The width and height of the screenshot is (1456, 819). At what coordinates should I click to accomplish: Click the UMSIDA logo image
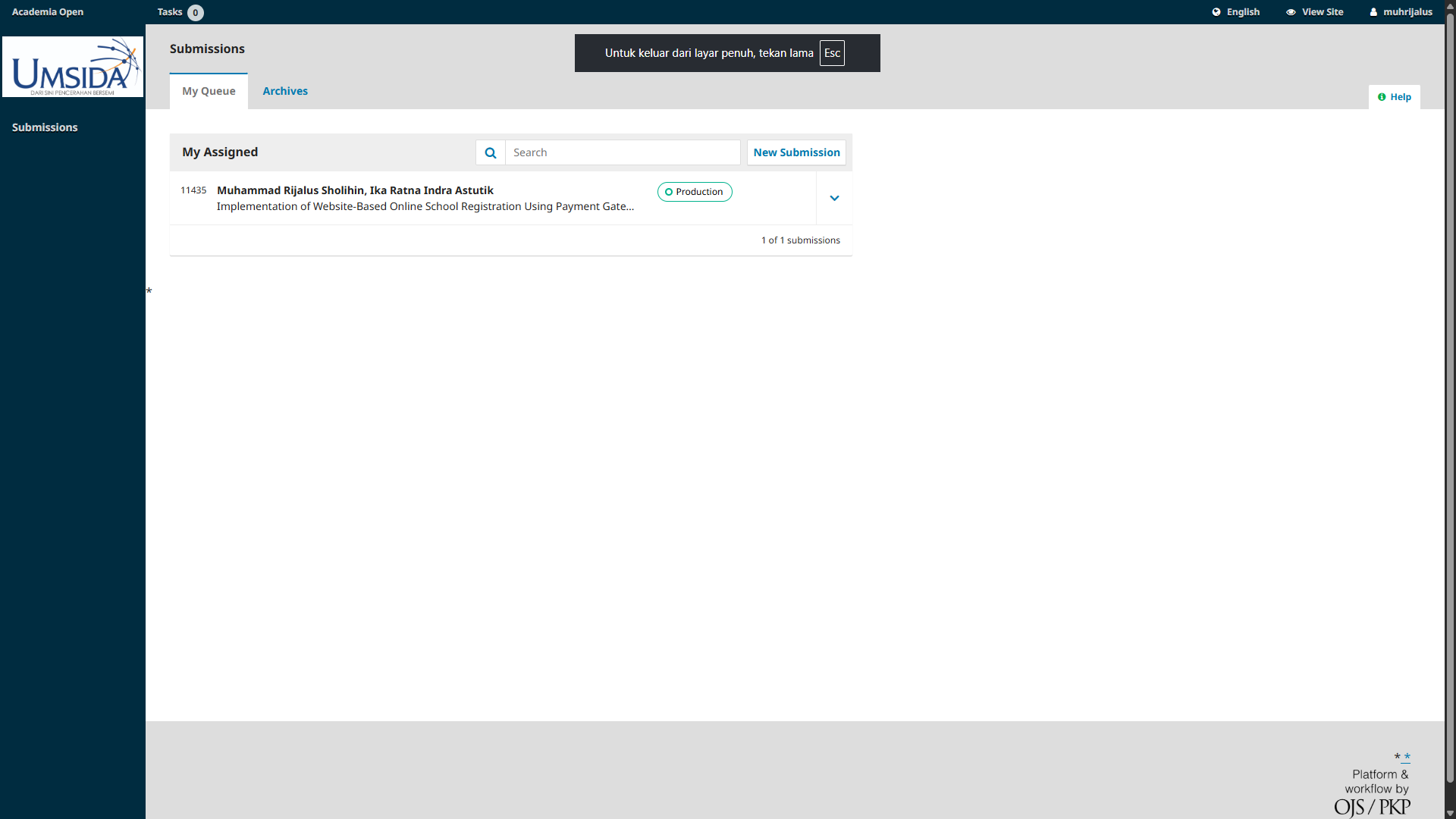pyautogui.click(x=73, y=67)
